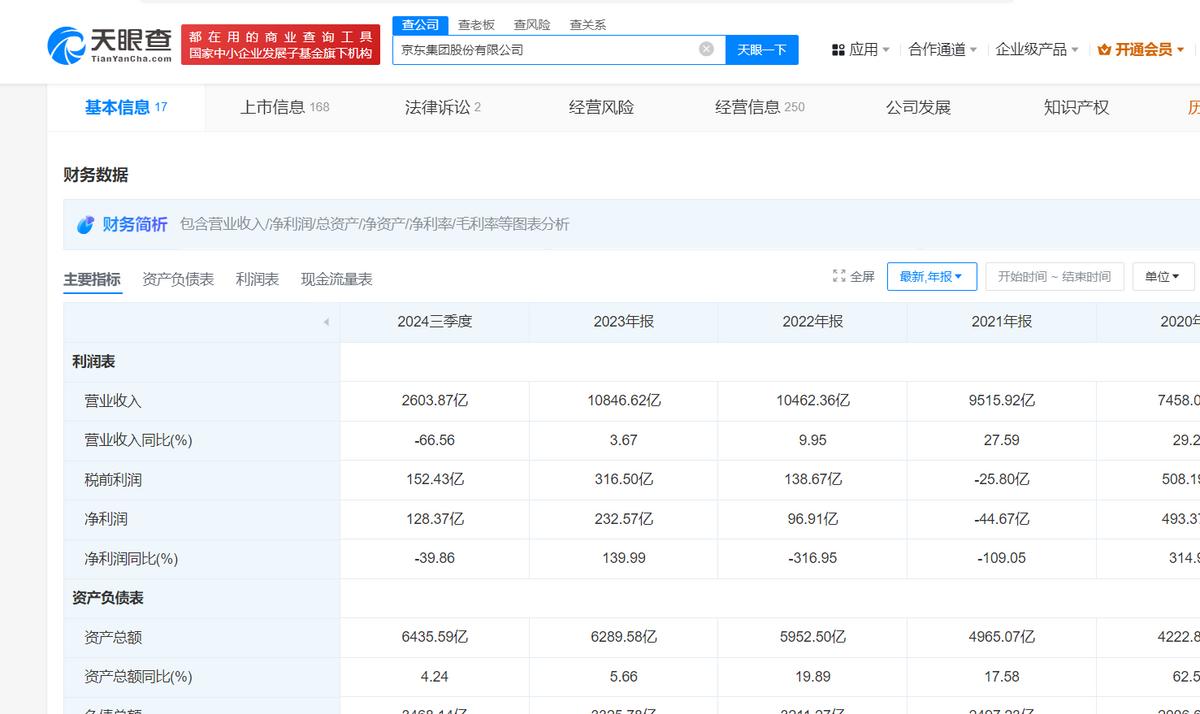Click the 应用 grid icon
The height and width of the screenshot is (714, 1200).
pos(837,49)
